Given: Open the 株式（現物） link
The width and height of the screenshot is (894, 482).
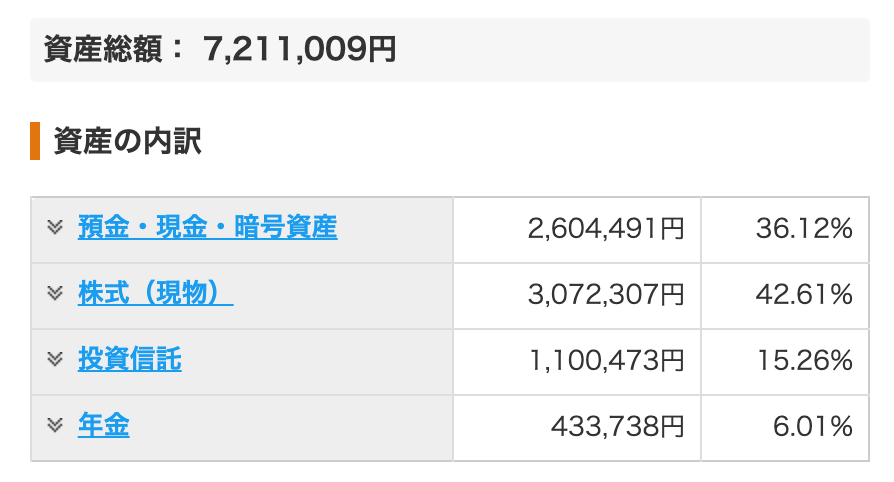Looking at the screenshot, I should tap(155, 294).
